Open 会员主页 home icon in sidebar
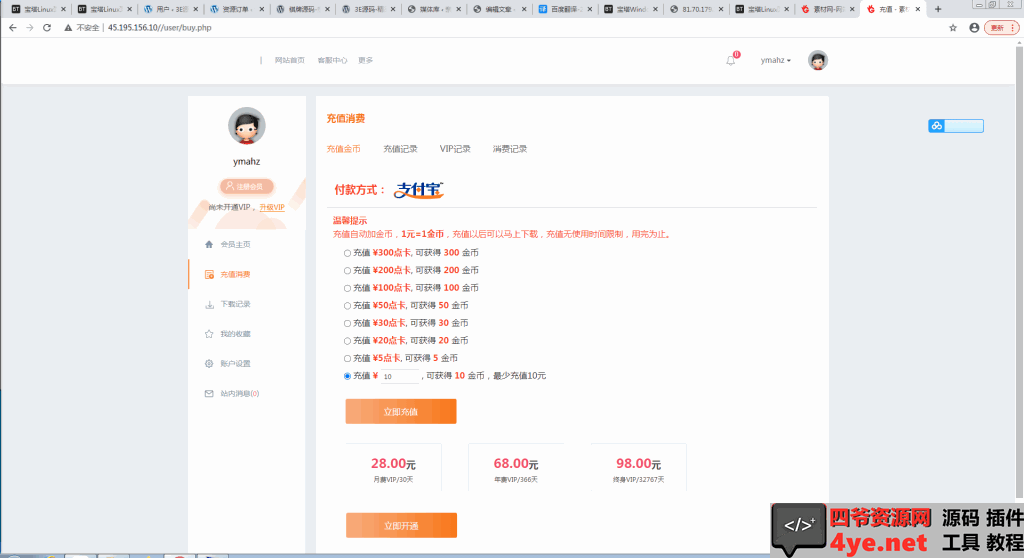The height and width of the screenshot is (558, 1024). click(209, 244)
